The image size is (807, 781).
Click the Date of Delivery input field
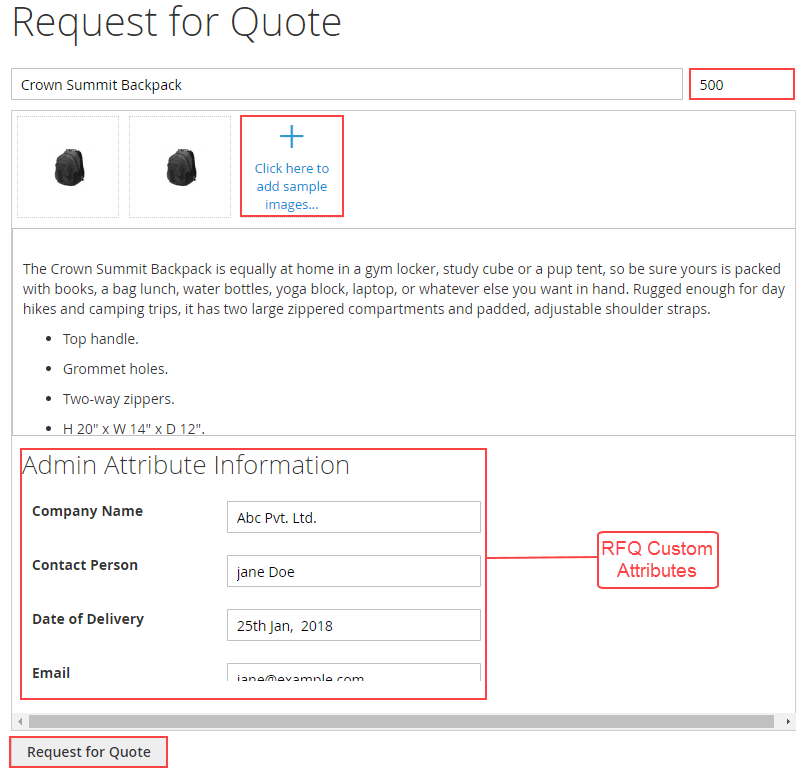353,626
